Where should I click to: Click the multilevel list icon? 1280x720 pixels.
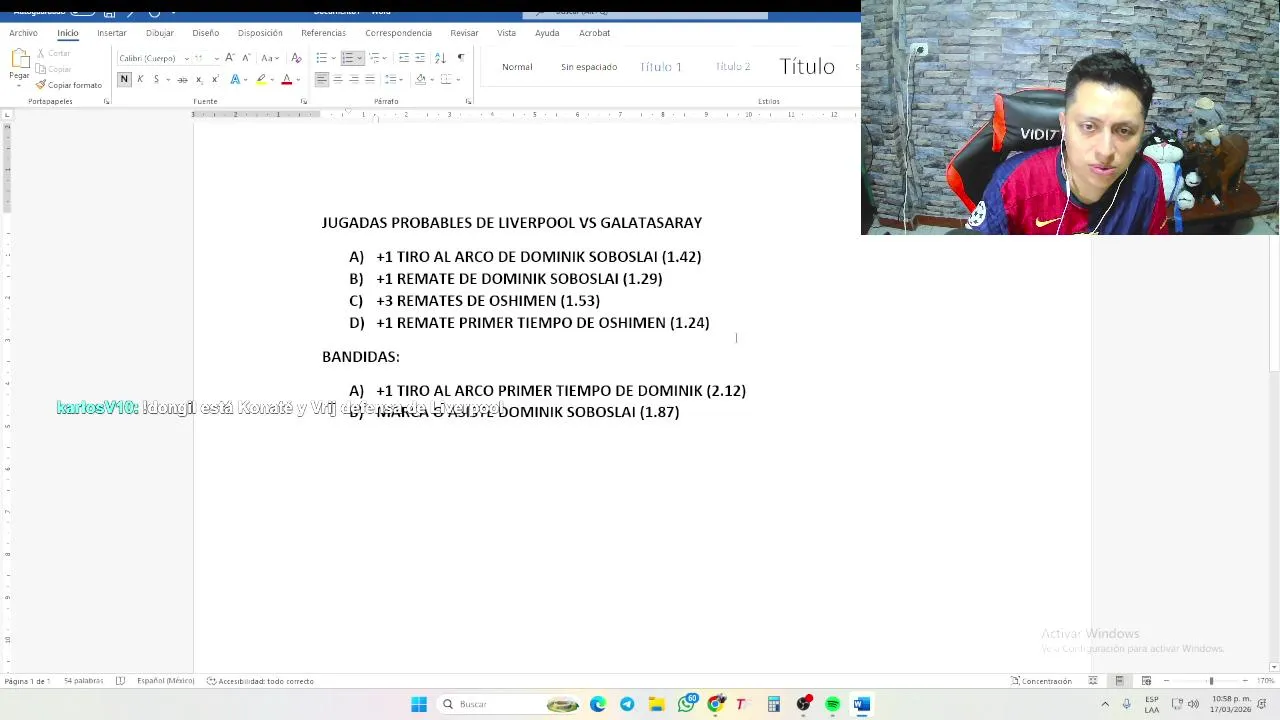[374, 58]
